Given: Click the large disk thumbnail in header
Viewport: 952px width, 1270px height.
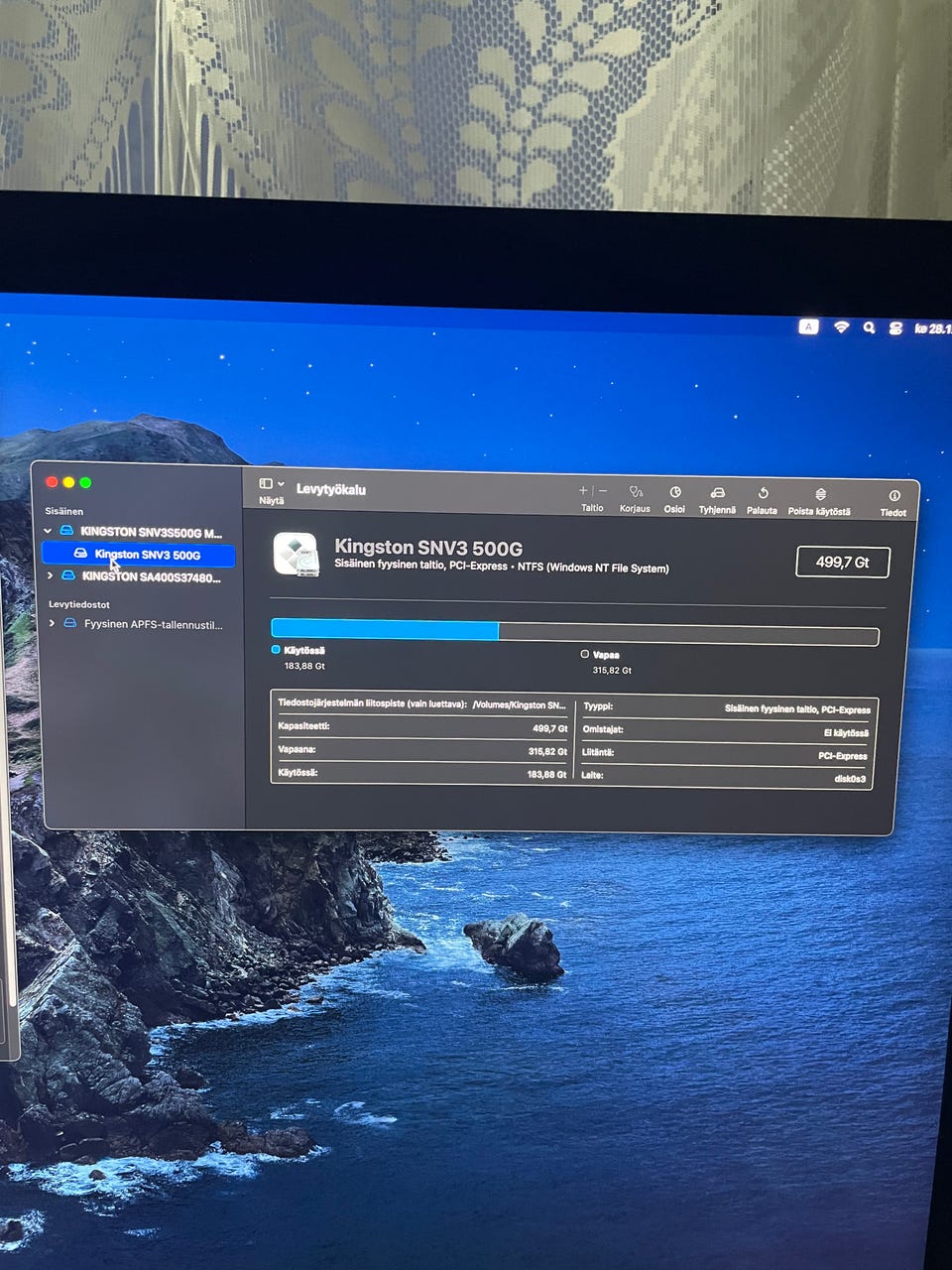Looking at the screenshot, I should [x=297, y=555].
